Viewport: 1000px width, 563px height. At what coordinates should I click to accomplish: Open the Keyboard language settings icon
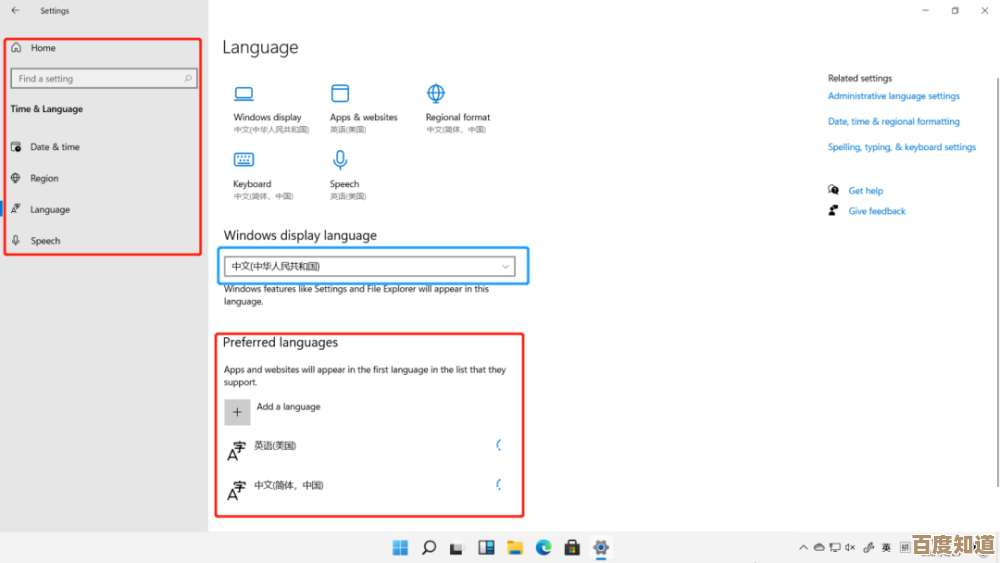coord(244,160)
